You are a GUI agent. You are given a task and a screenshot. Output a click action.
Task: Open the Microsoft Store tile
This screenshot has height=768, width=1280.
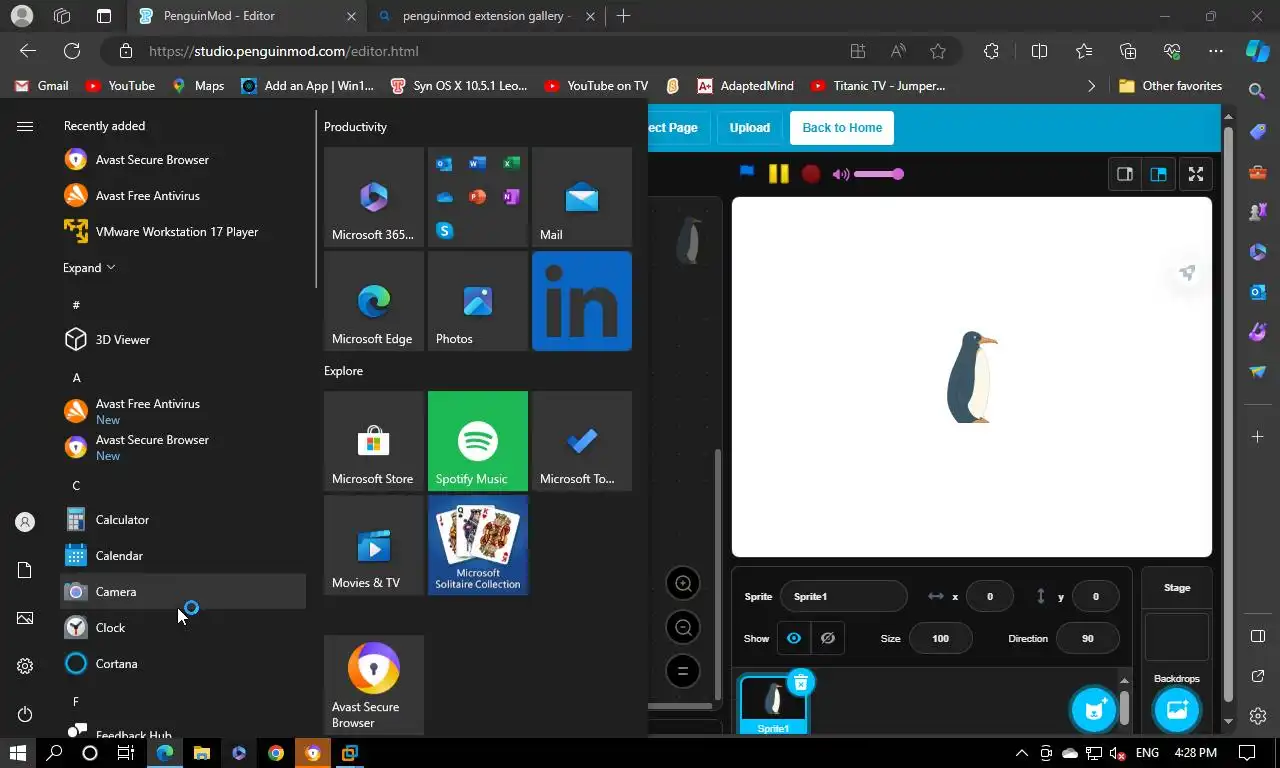coord(374,441)
